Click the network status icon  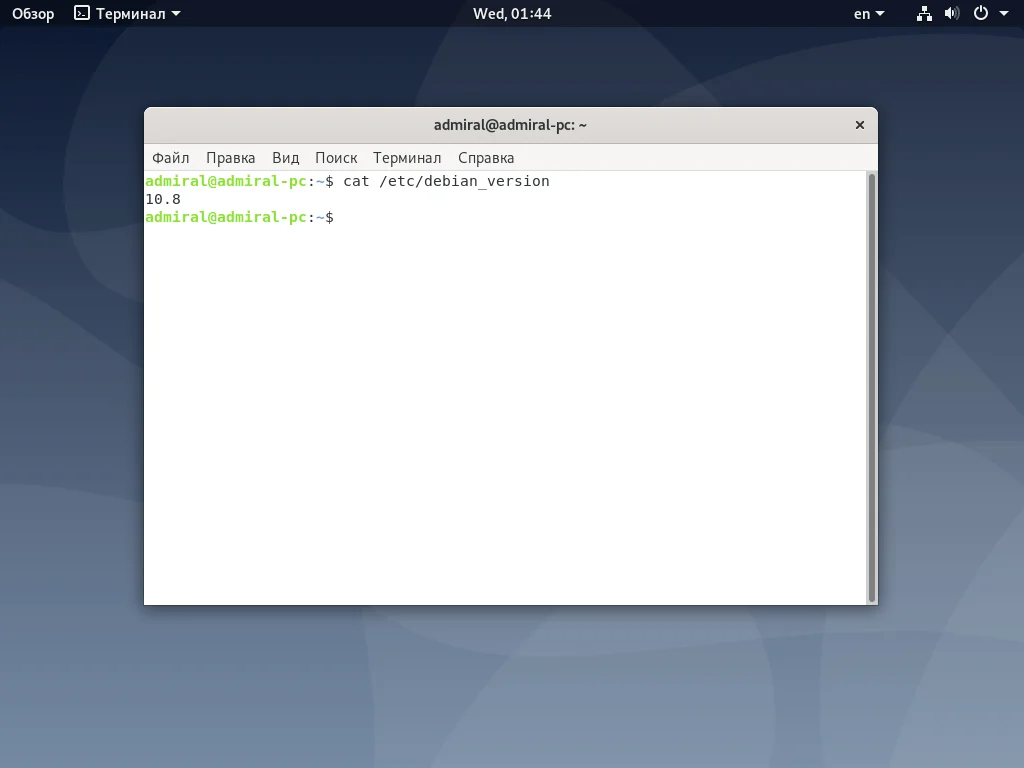[923, 13]
